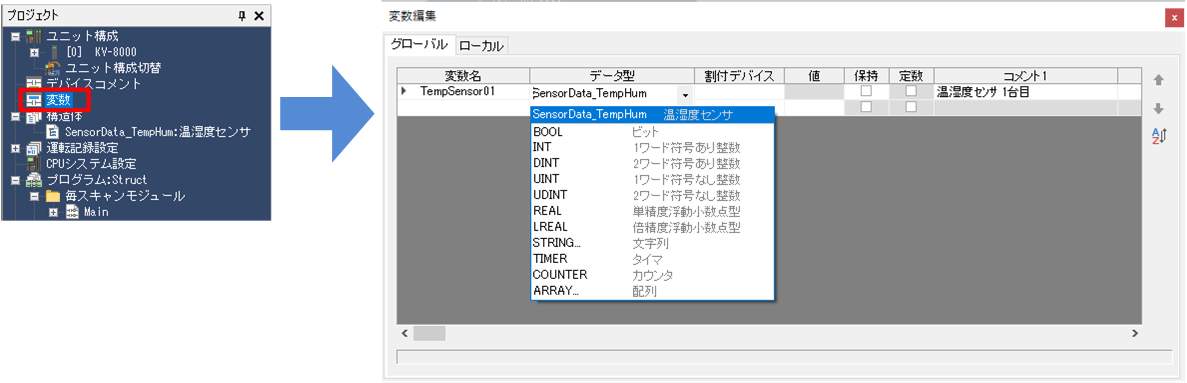Click データ型 column header
The image size is (1187, 383).
point(612,75)
